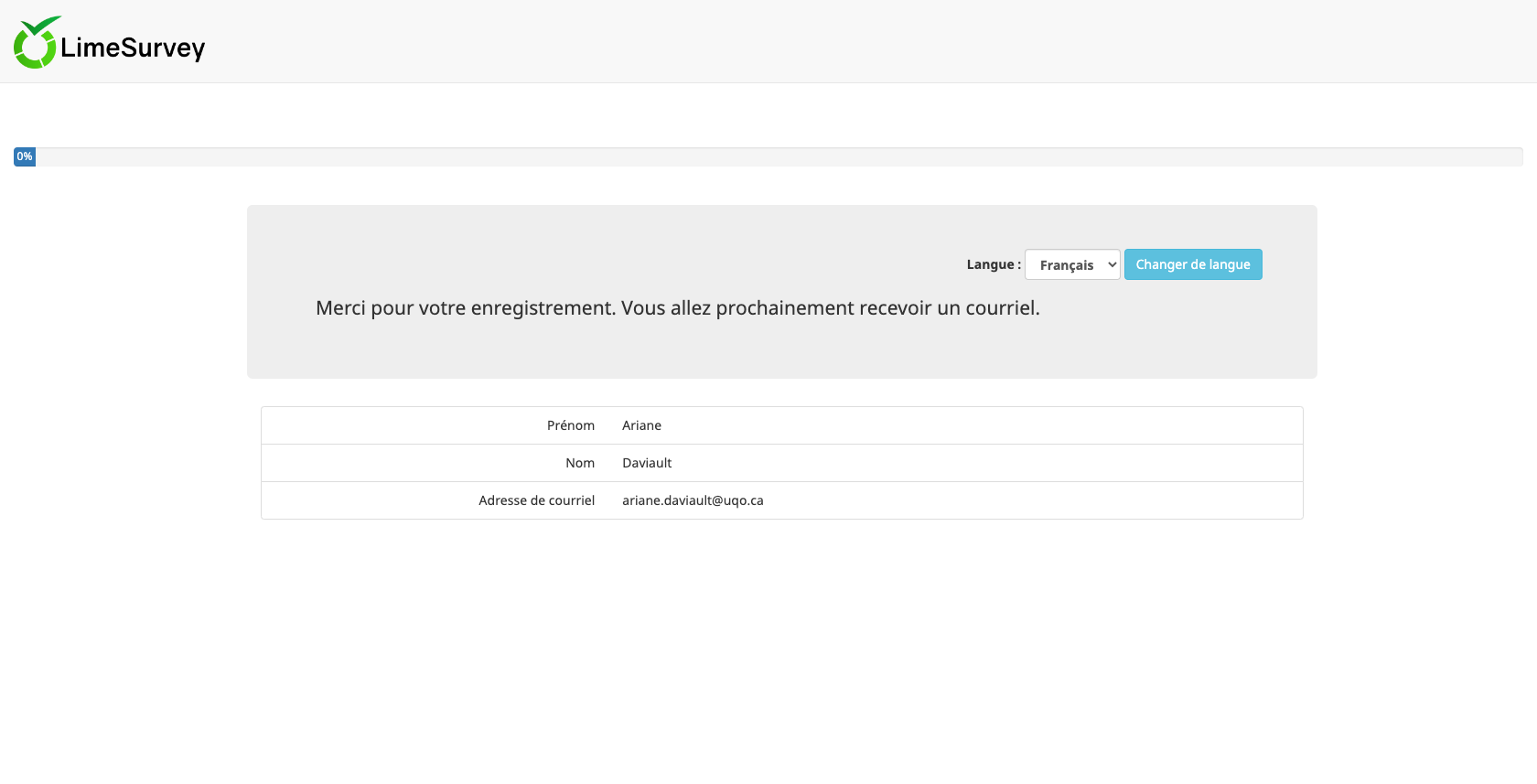Click the green LimeSurvey lime logo icon
The image size is (1537, 784).
36,43
